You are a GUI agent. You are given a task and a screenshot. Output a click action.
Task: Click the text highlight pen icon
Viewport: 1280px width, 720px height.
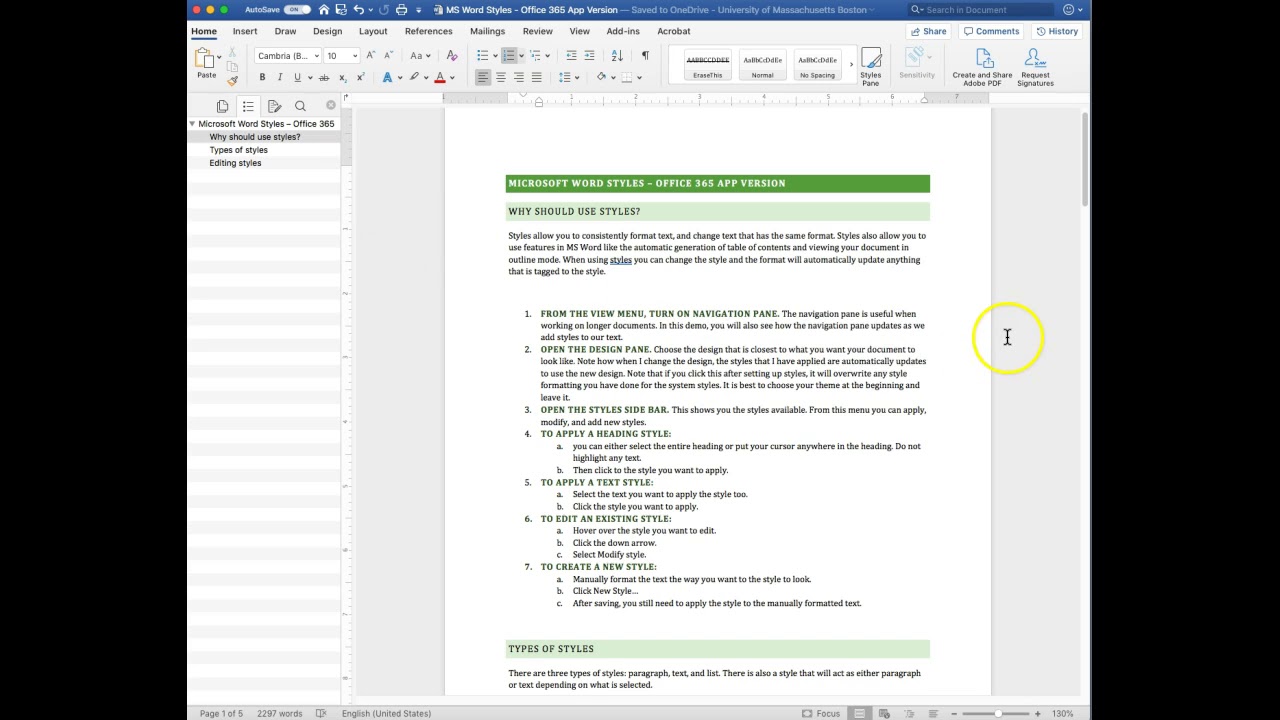click(x=414, y=77)
